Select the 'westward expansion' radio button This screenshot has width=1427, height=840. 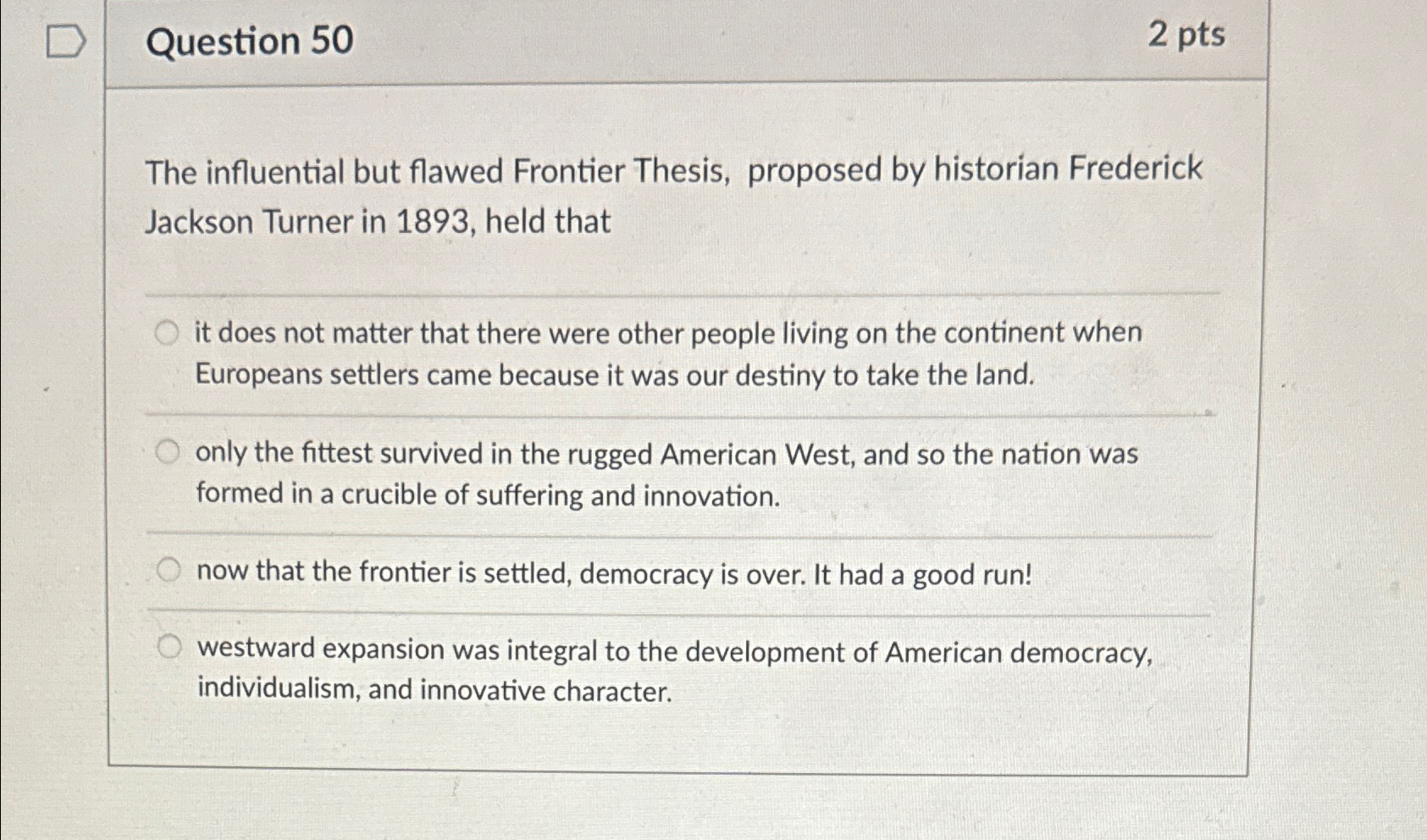pos(169,647)
